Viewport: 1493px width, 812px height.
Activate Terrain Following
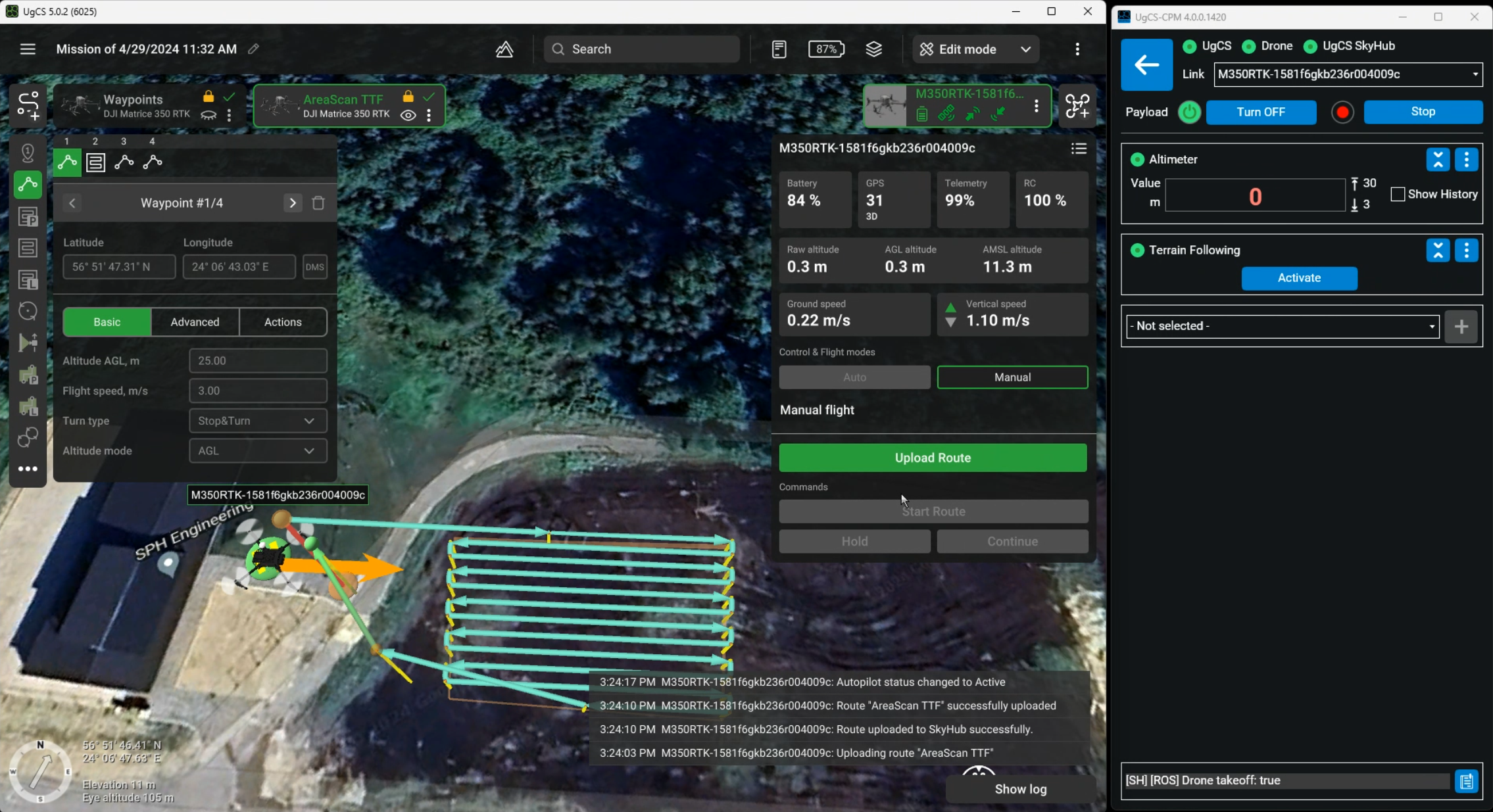click(1299, 278)
